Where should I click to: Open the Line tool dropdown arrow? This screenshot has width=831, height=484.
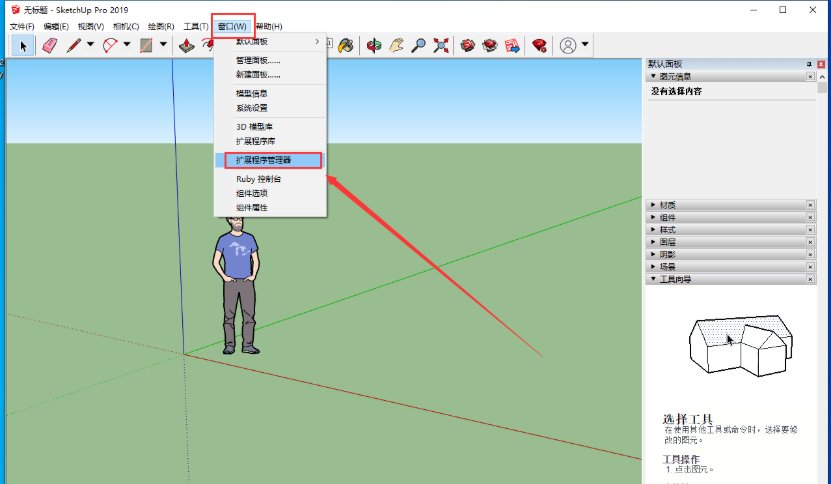point(91,45)
